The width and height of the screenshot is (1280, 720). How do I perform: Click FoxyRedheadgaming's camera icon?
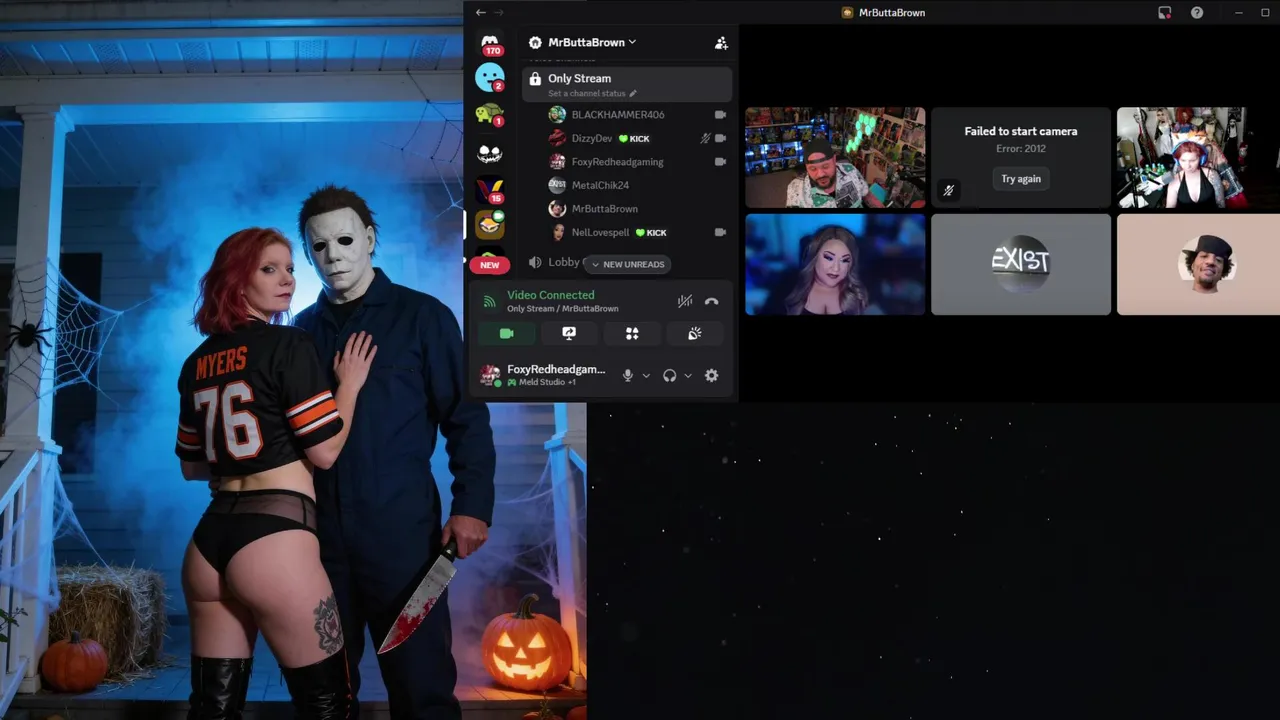(720, 162)
